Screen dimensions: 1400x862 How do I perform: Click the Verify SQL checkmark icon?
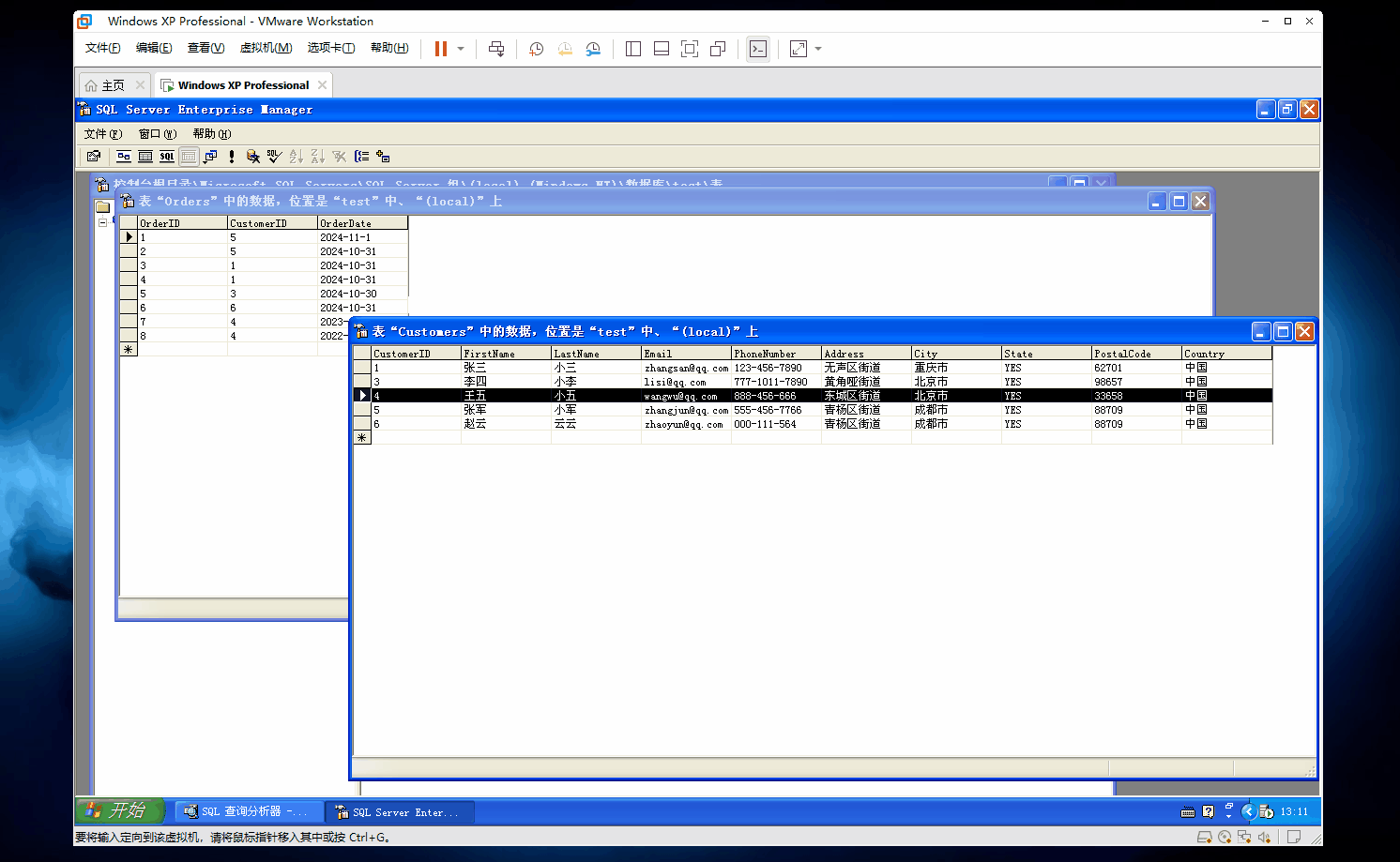coord(274,157)
